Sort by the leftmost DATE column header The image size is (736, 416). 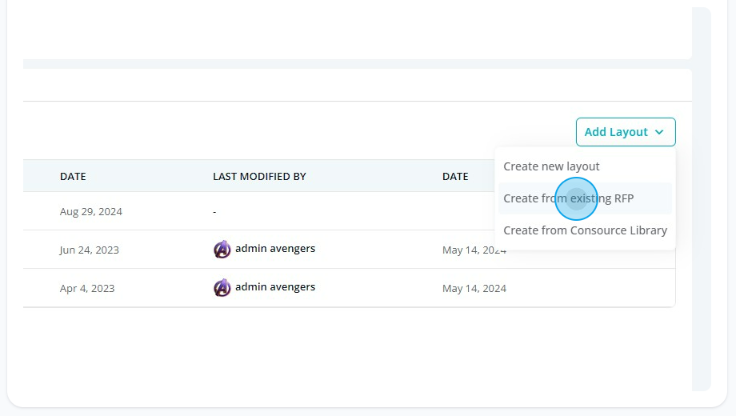(73, 177)
